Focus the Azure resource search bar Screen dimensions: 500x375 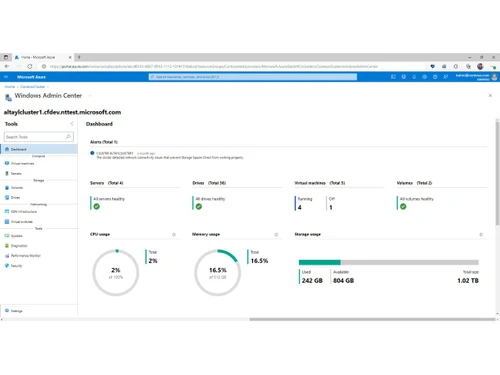pyautogui.click(x=253, y=77)
